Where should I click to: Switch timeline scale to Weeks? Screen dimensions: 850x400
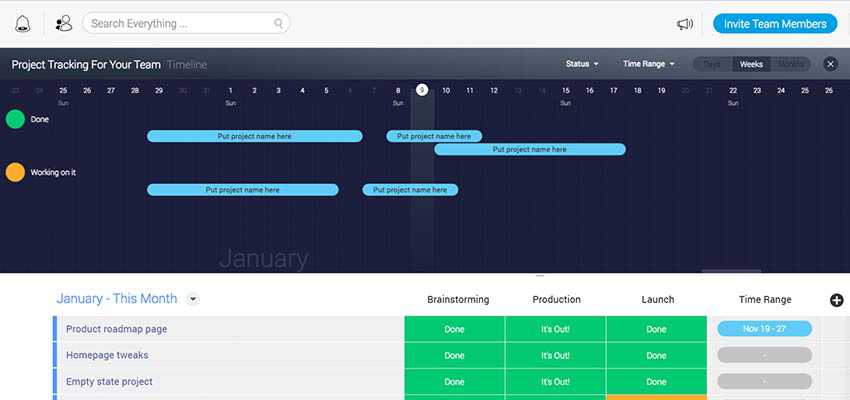[751, 64]
